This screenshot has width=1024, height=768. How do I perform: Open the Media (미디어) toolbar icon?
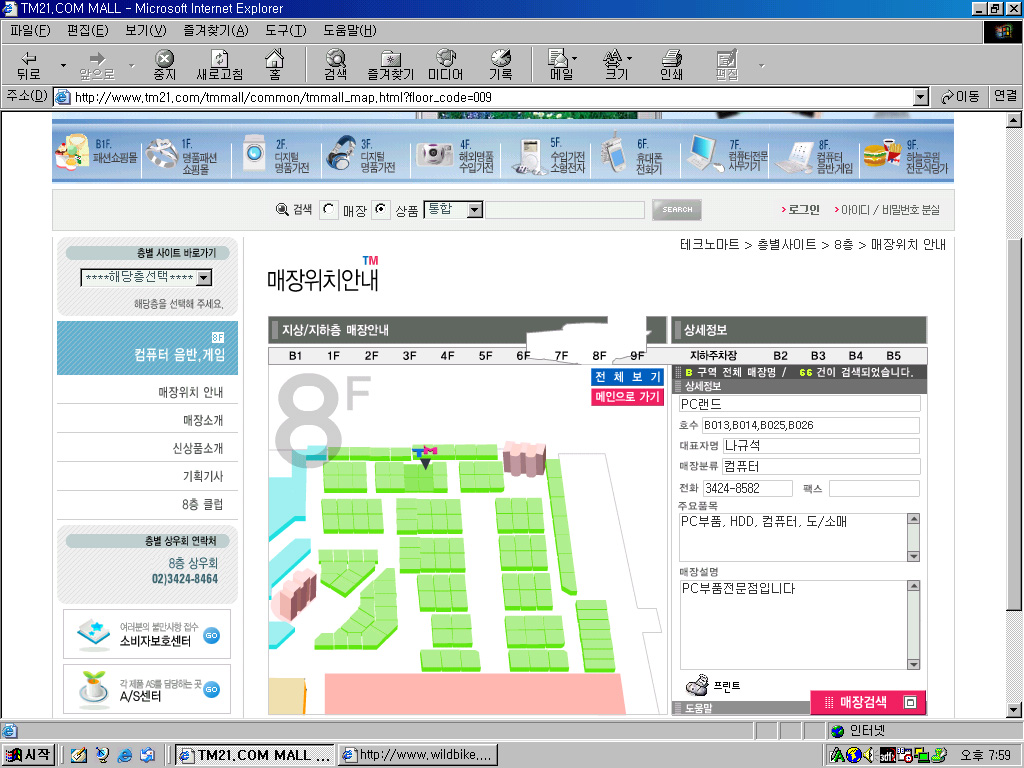pos(445,65)
